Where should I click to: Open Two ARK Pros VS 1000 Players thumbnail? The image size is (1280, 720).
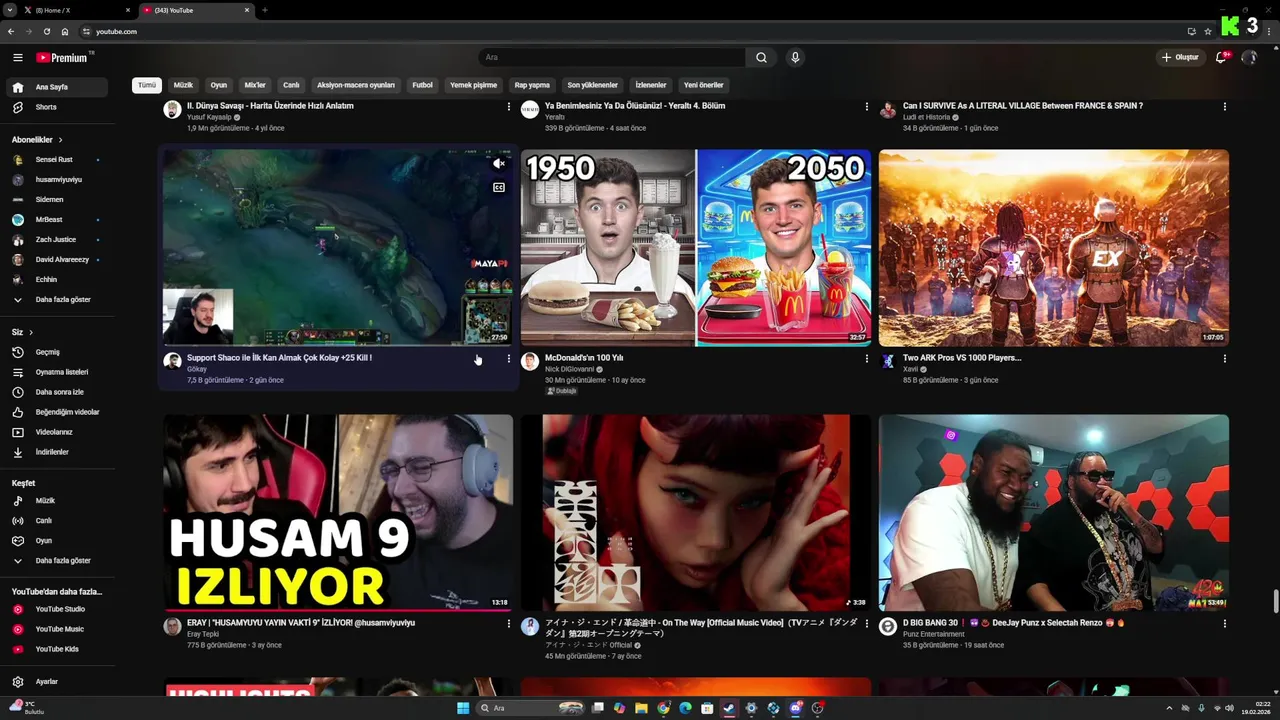click(1054, 248)
